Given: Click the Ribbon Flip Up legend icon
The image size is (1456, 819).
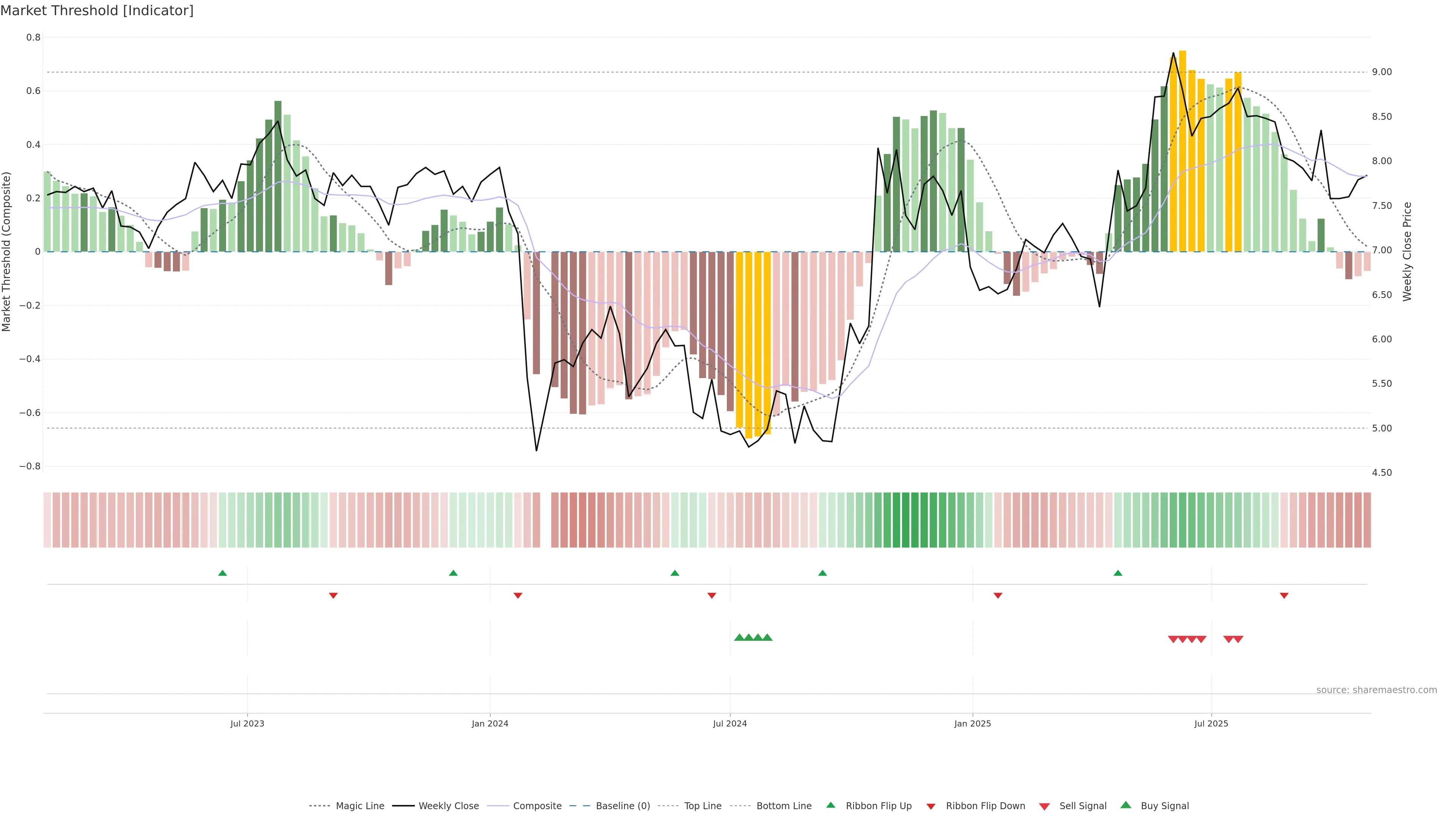Looking at the screenshot, I should [x=830, y=805].
